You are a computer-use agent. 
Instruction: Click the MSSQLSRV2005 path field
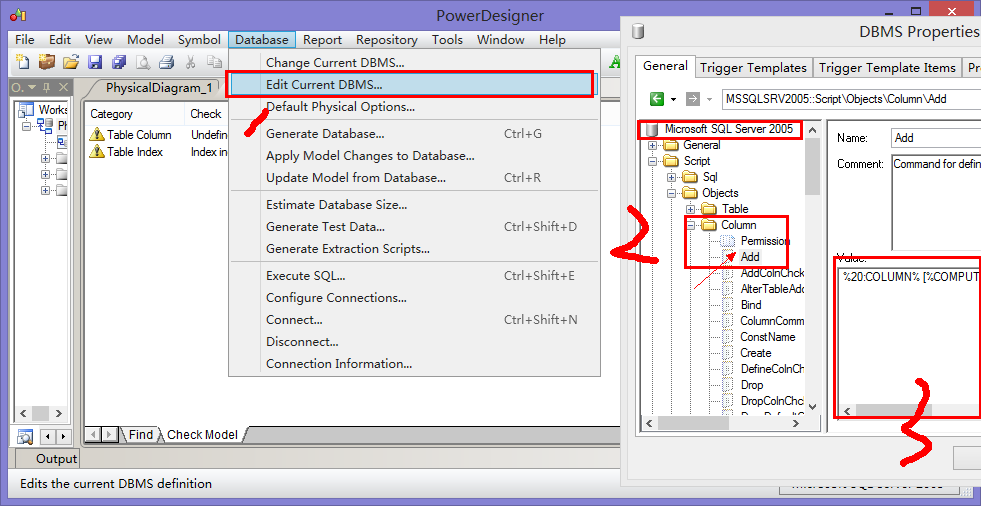[850, 99]
